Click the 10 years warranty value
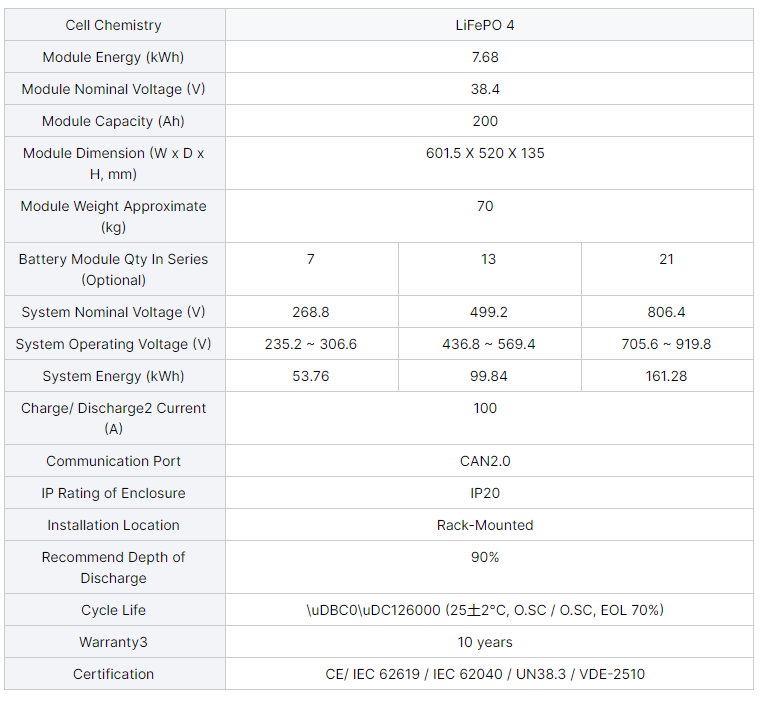This screenshot has width=759, height=703. [485, 642]
